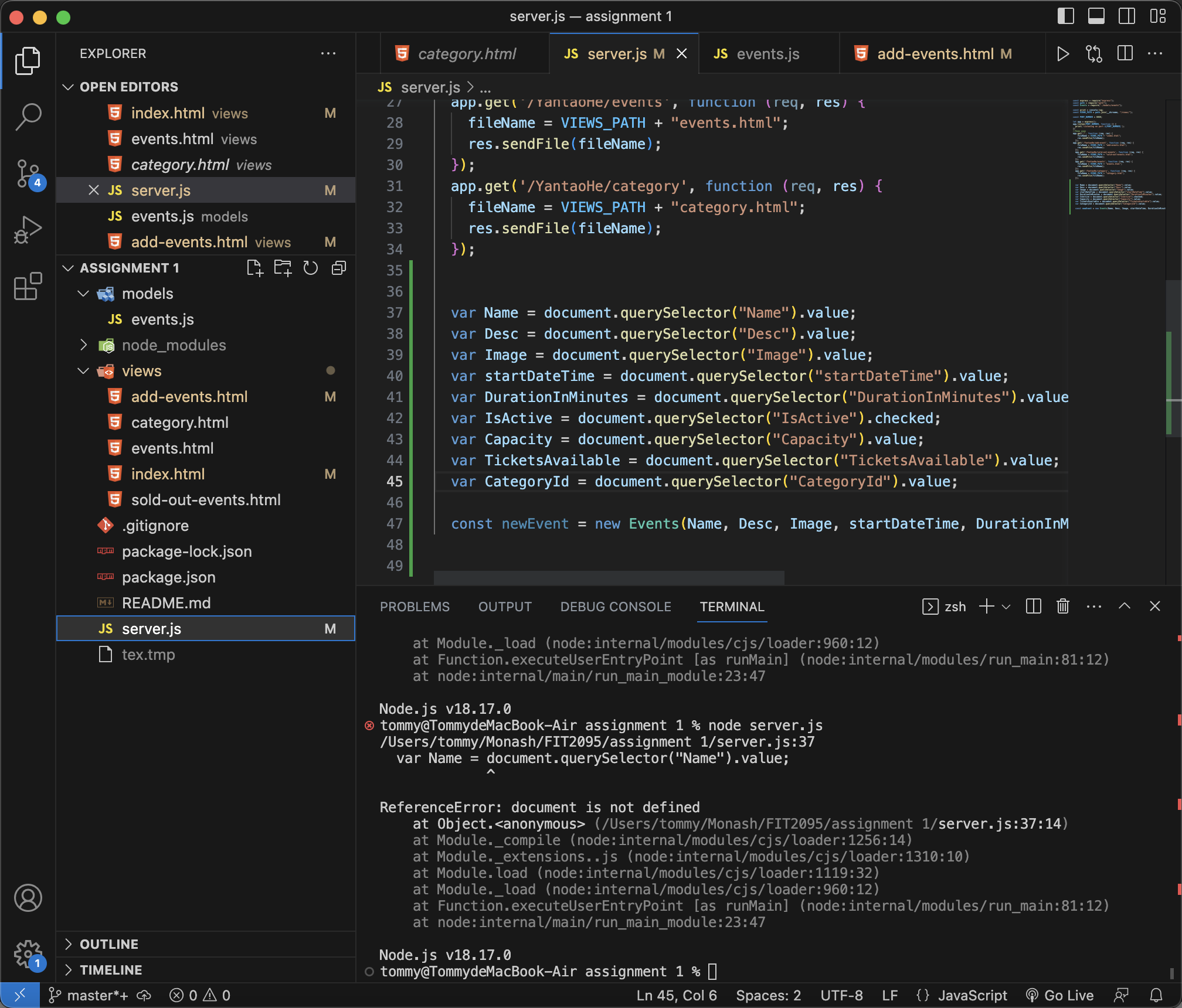Close the server.js editor tab
Viewport: 1182px width, 1008px height.
tap(682, 54)
